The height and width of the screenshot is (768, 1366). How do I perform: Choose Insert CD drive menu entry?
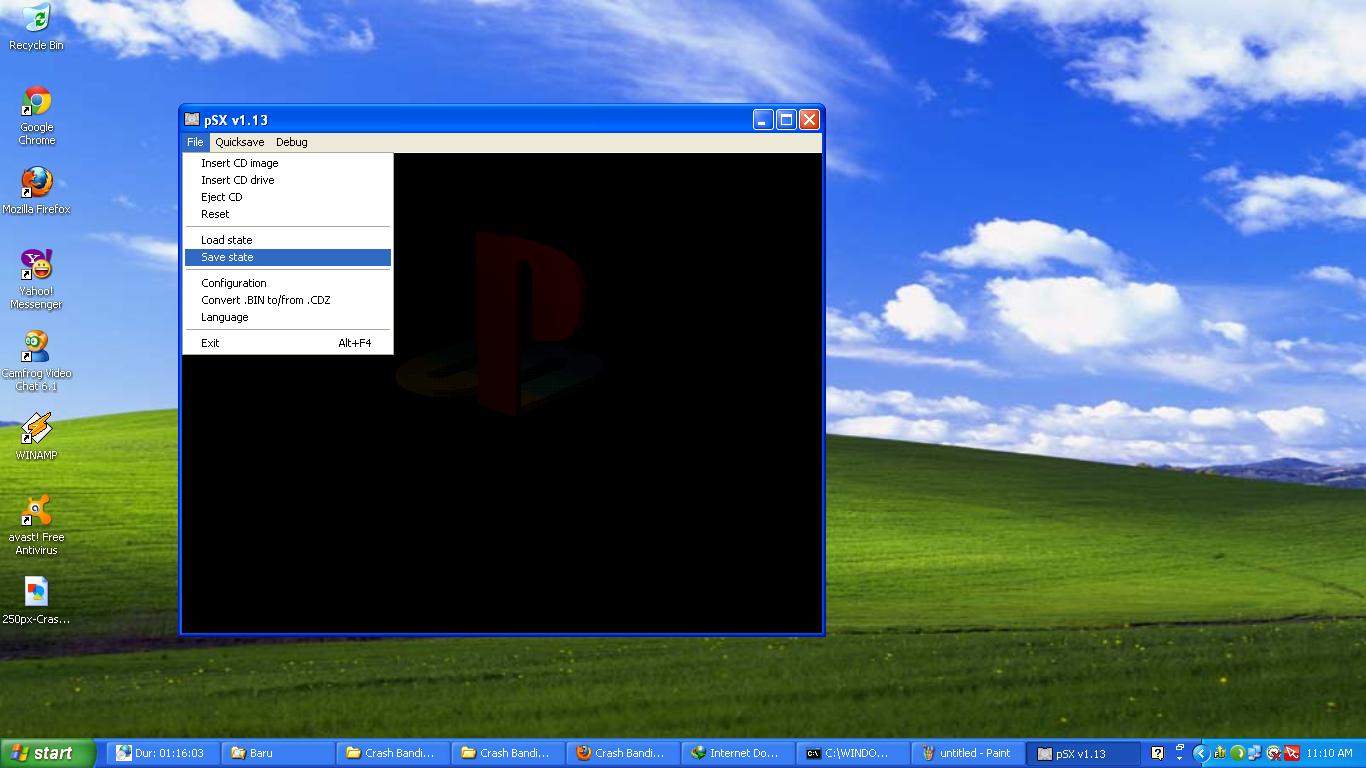288,180
